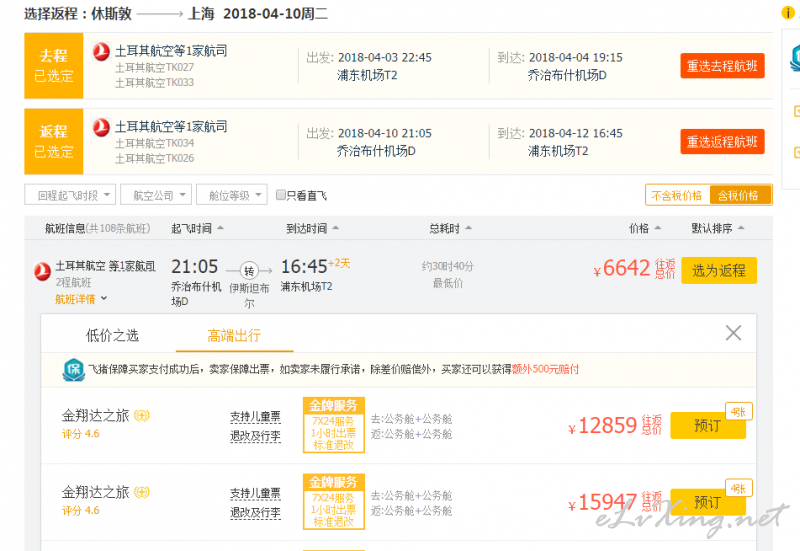Click the 去程 已选定 orange label
The image size is (800, 551).
coord(54,66)
